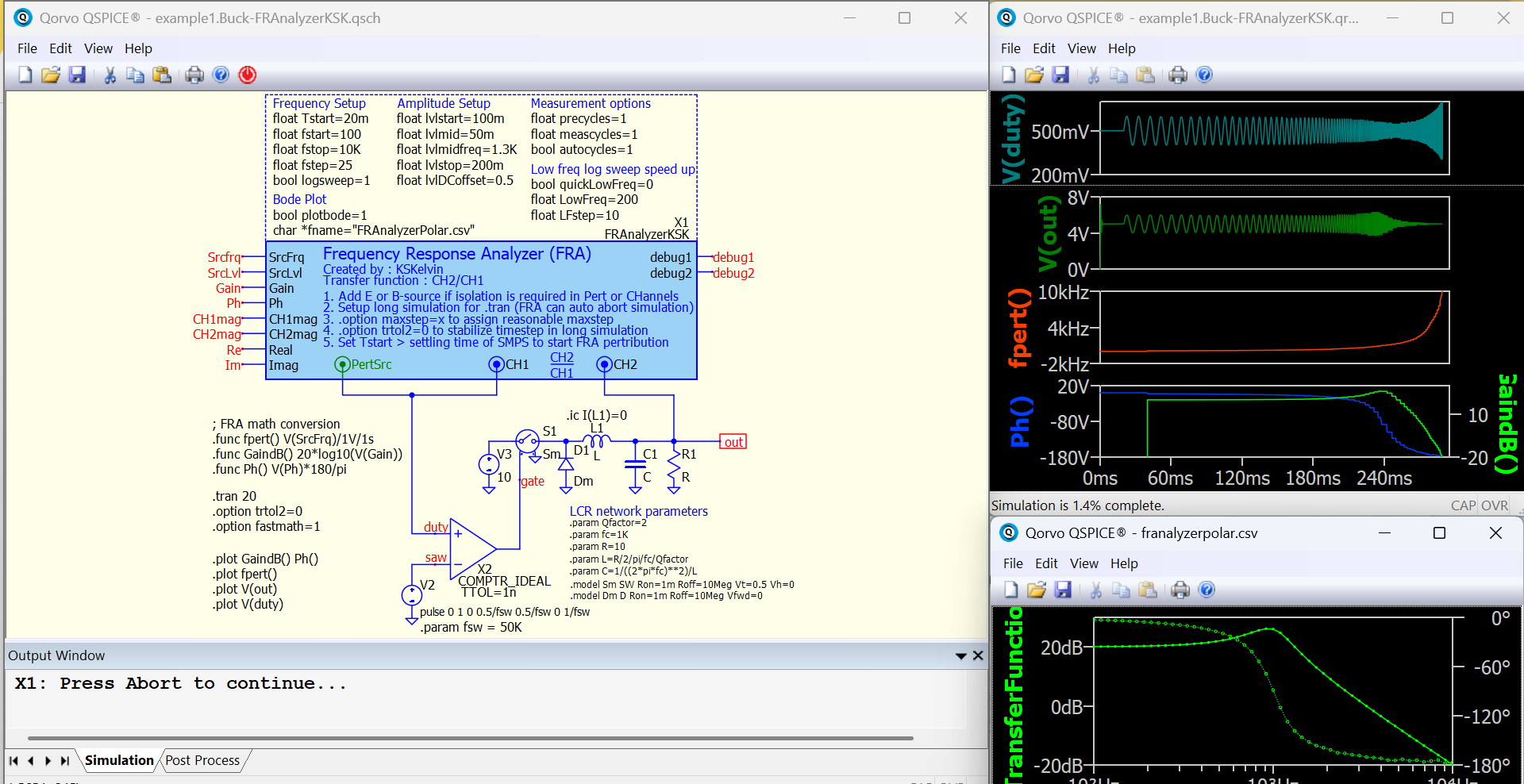Image resolution: width=1524 pixels, height=784 pixels.
Task: Click New file icon in schematic window
Action: click(25, 75)
